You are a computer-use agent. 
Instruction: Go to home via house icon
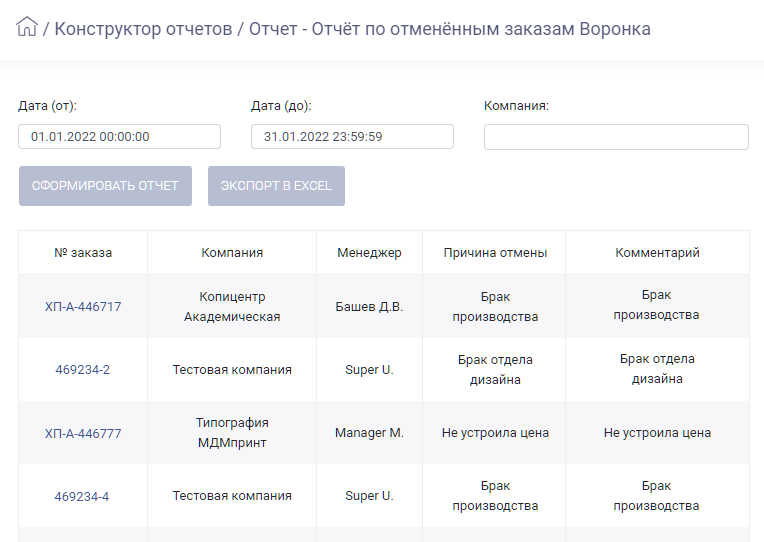coord(27,27)
